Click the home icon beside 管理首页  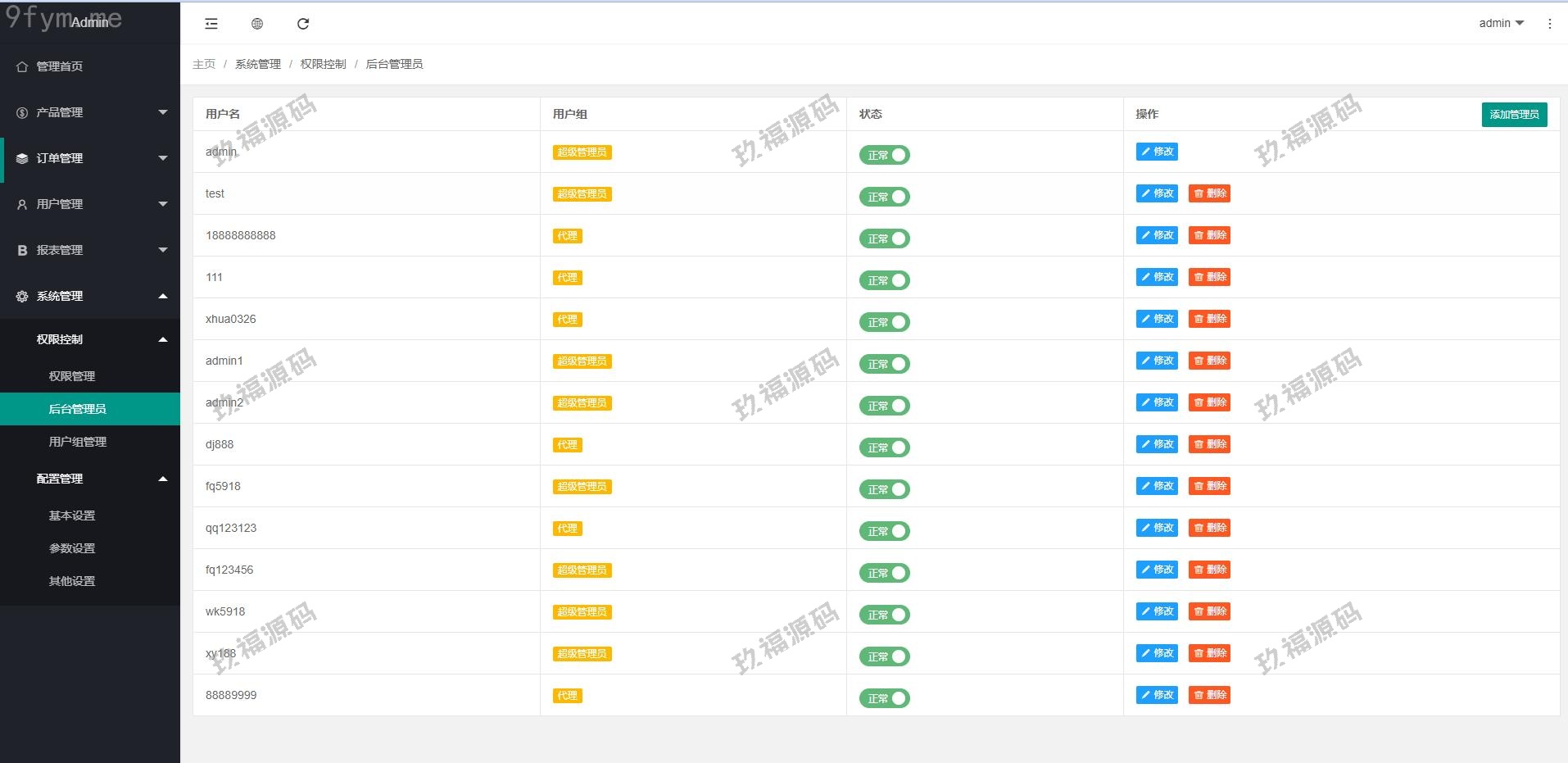[x=22, y=66]
